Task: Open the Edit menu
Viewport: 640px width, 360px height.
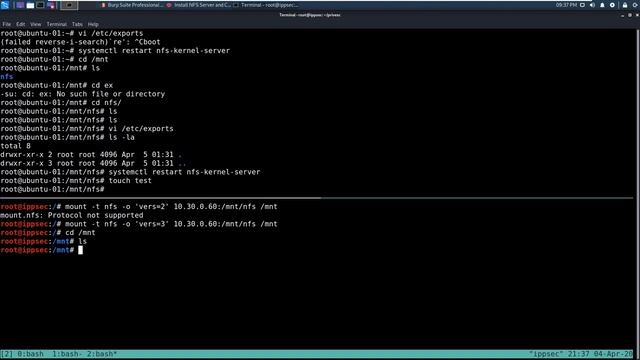Action: [x=20, y=24]
